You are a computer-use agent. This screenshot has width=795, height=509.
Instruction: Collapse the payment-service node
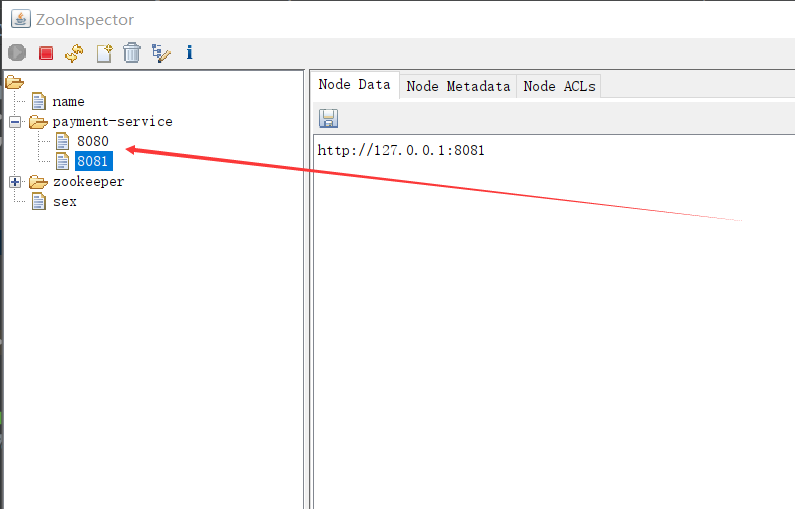tap(15, 122)
